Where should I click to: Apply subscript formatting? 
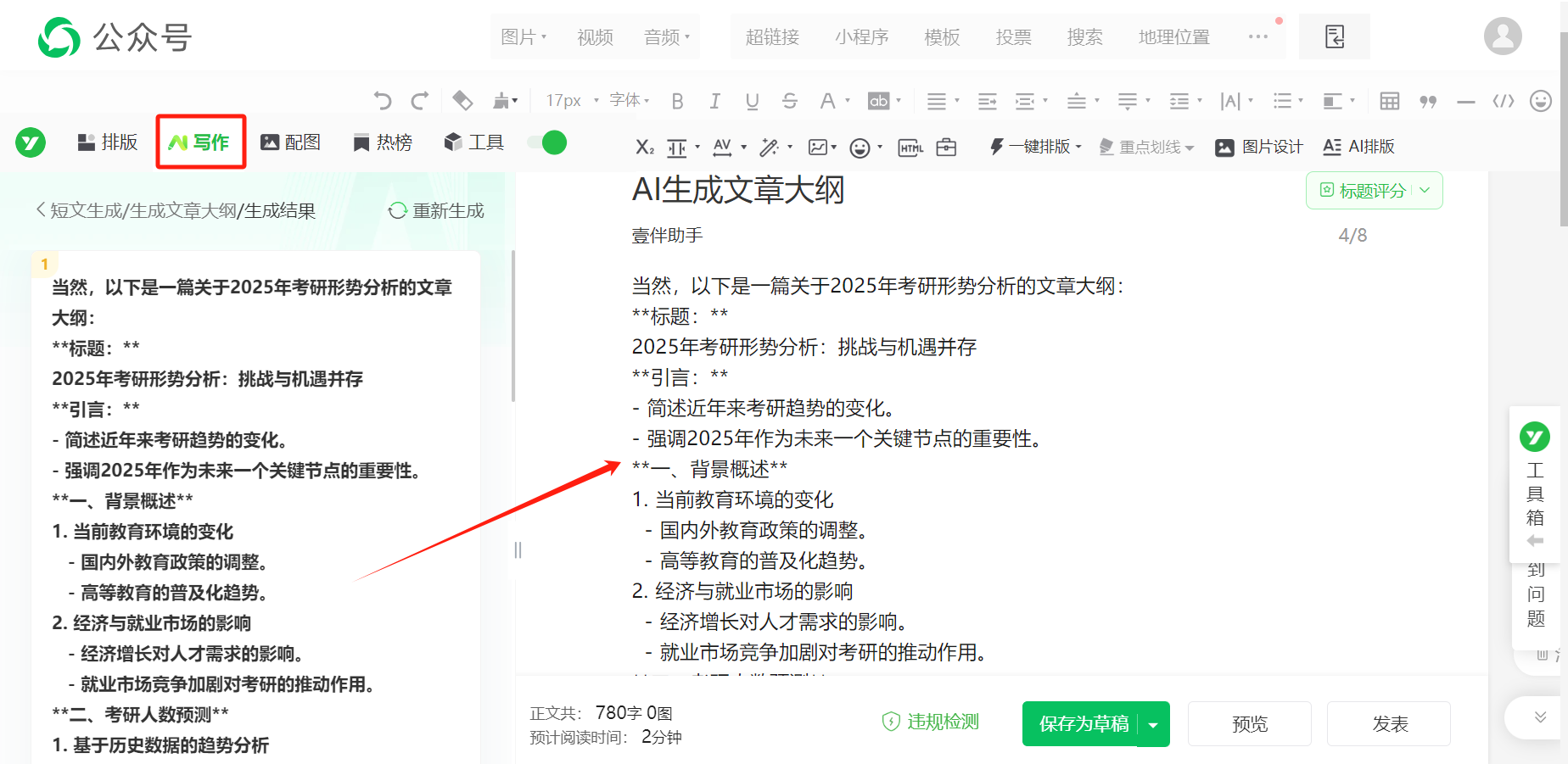(x=645, y=147)
